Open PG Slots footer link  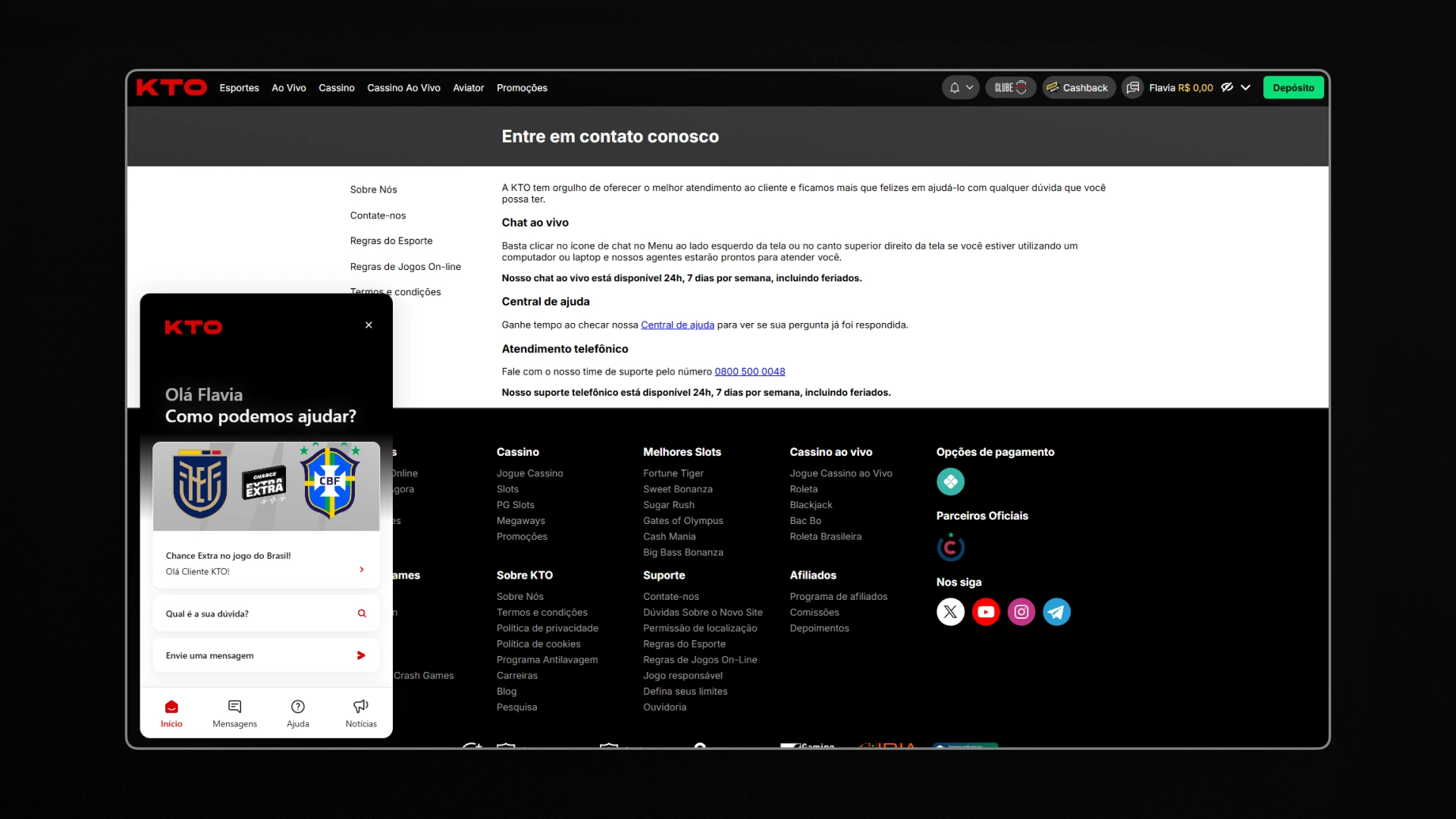[515, 505]
